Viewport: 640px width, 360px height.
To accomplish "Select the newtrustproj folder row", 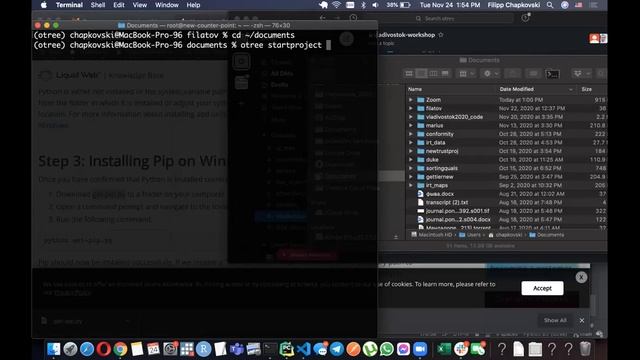I will click(x=506, y=151).
